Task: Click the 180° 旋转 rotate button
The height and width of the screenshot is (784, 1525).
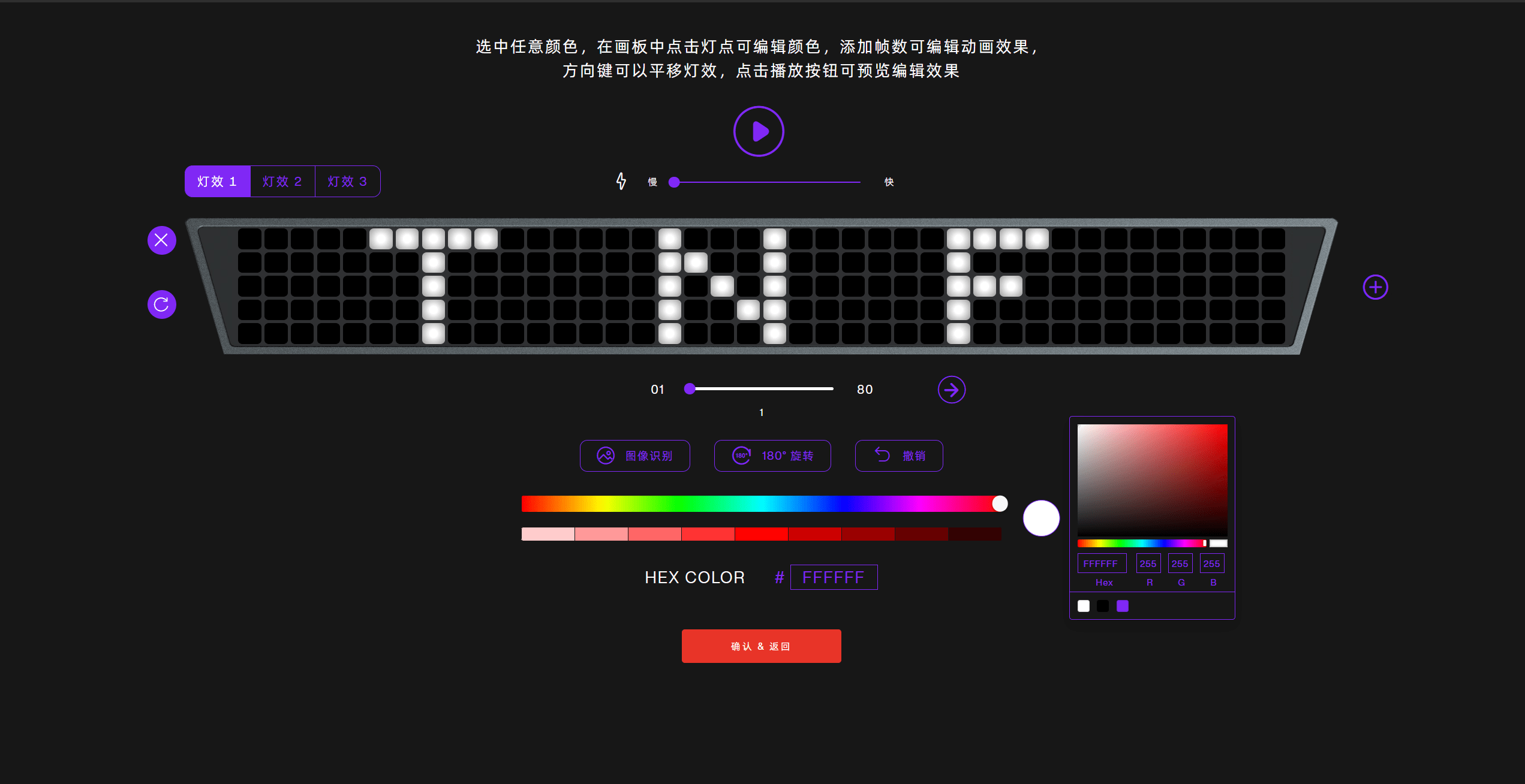Action: click(772, 456)
